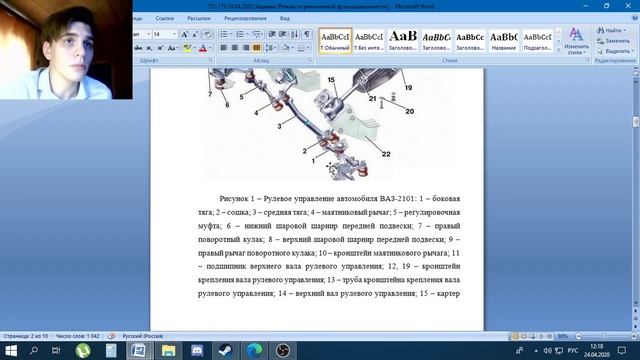This screenshot has height=360, width=640.
Task: Center the text
Action: (x=235, y=48)
